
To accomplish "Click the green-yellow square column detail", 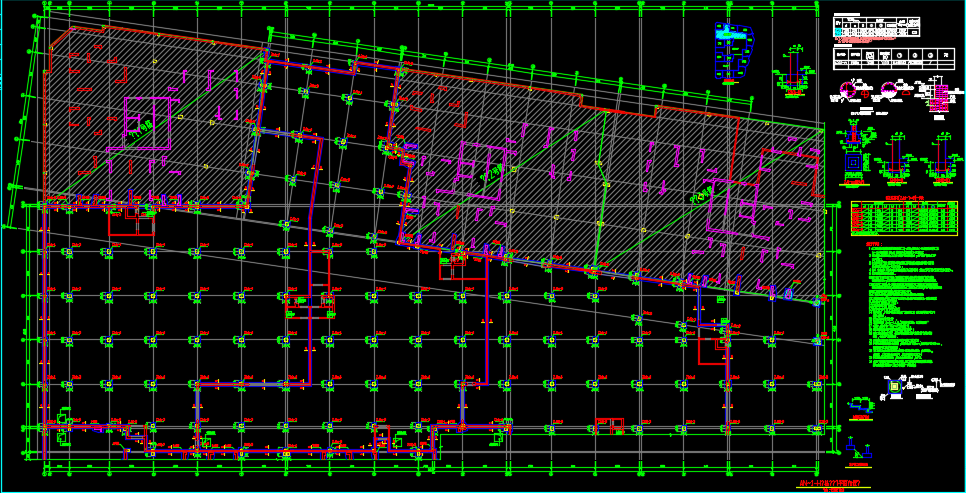I will (x=893, y=385).
